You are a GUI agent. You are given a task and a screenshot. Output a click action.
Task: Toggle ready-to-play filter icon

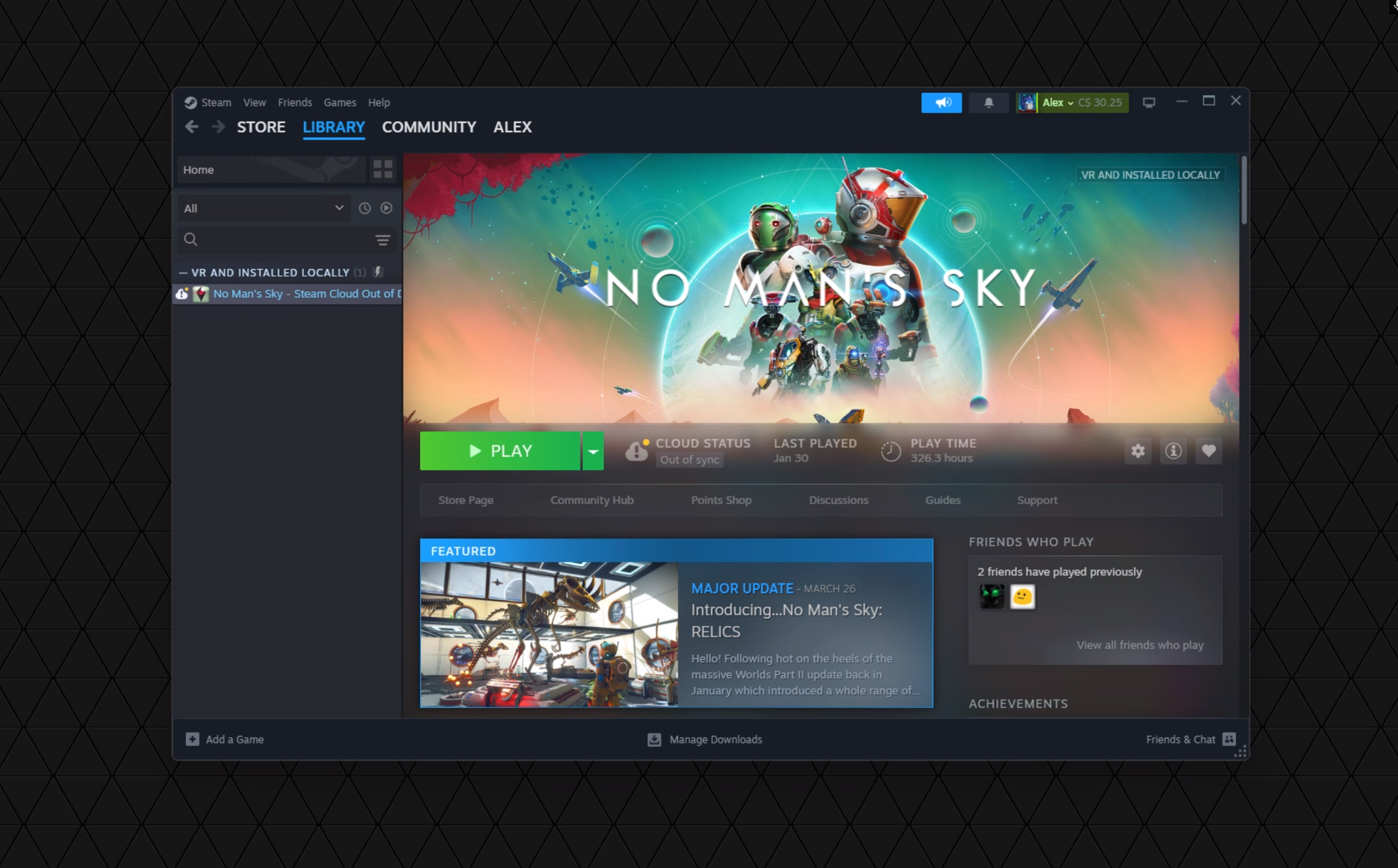point(386,208)
